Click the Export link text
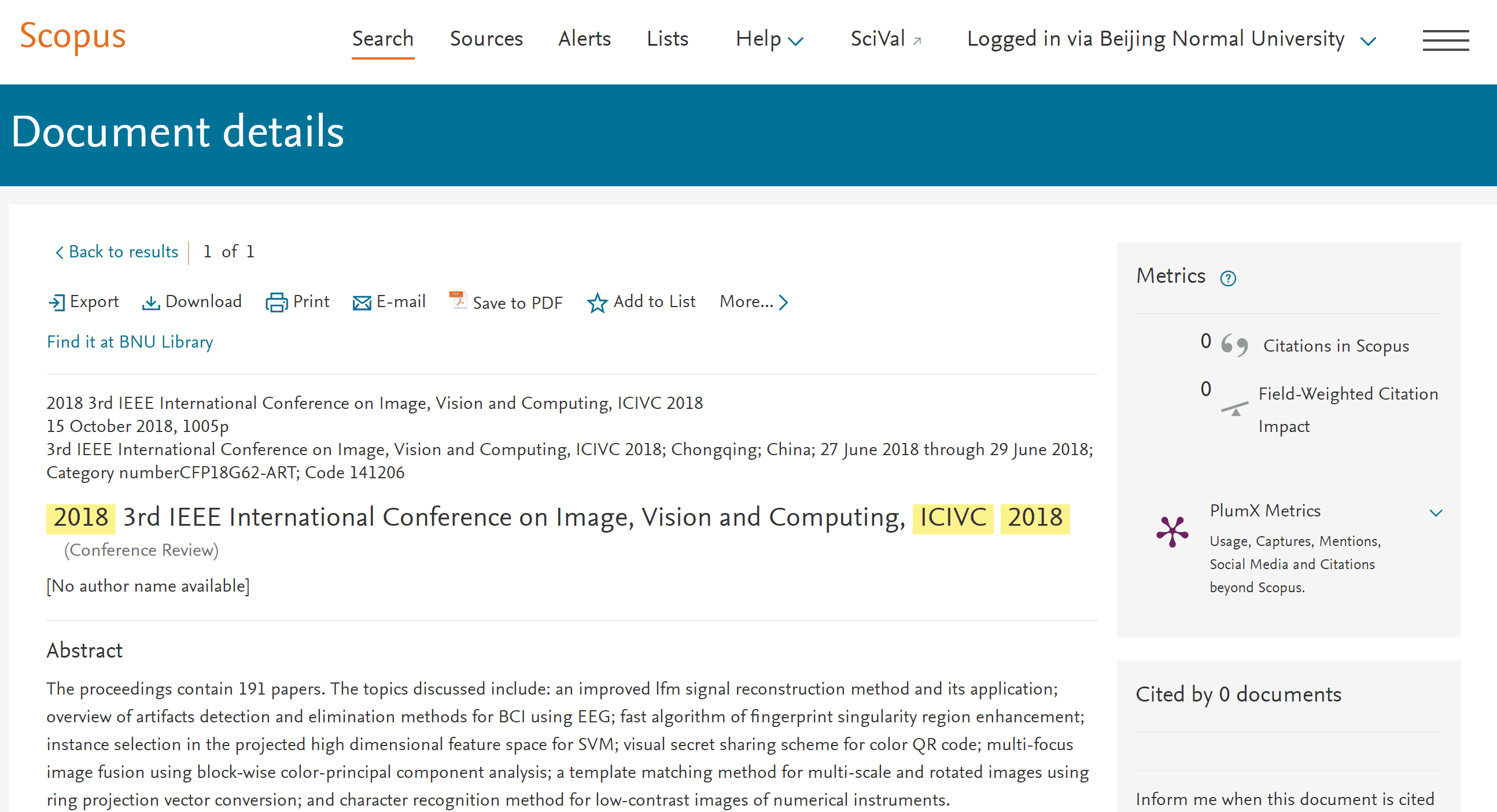The height and width of the screenshot is (812, 1497). pos(94,302)
